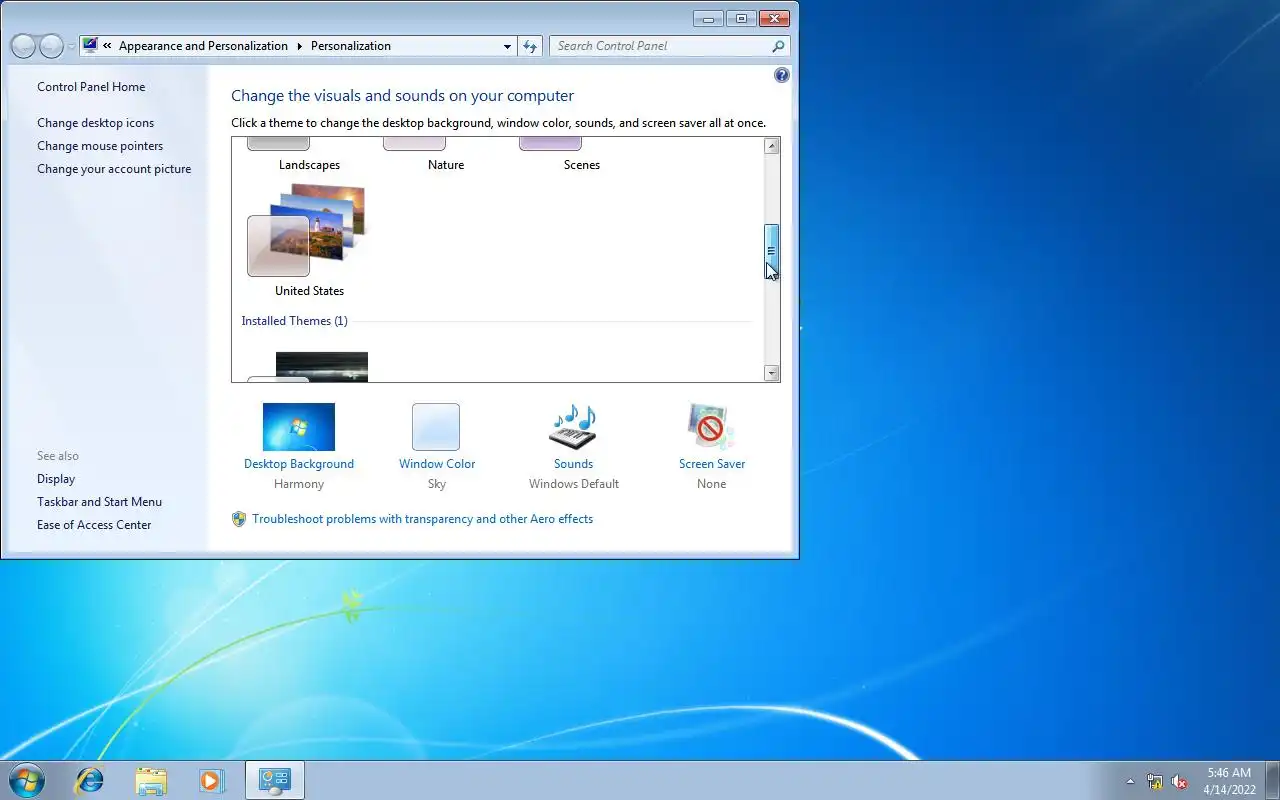
Task: Open Change mouse pointers link
Action: [x=100, y=146]
